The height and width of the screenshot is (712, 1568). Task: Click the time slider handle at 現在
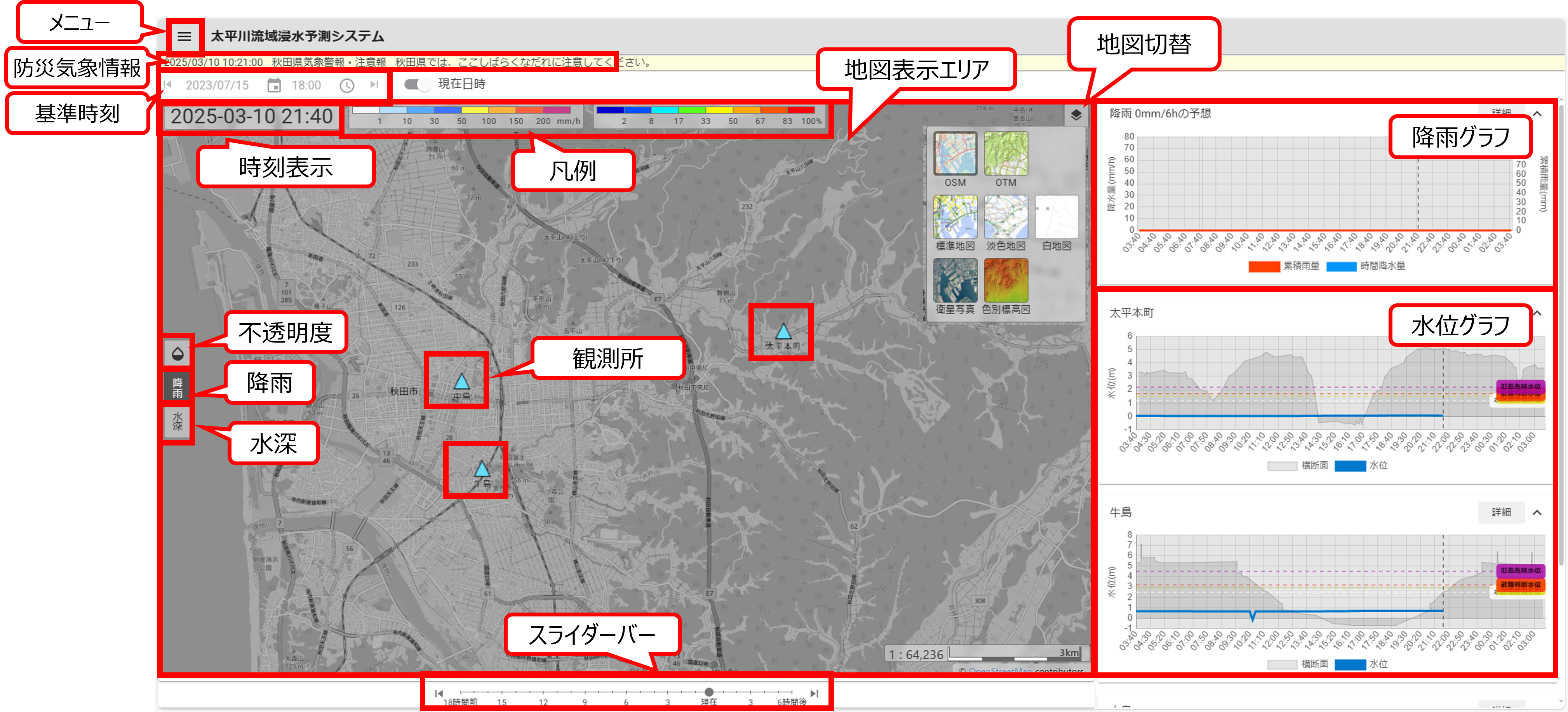click(708, 692)
